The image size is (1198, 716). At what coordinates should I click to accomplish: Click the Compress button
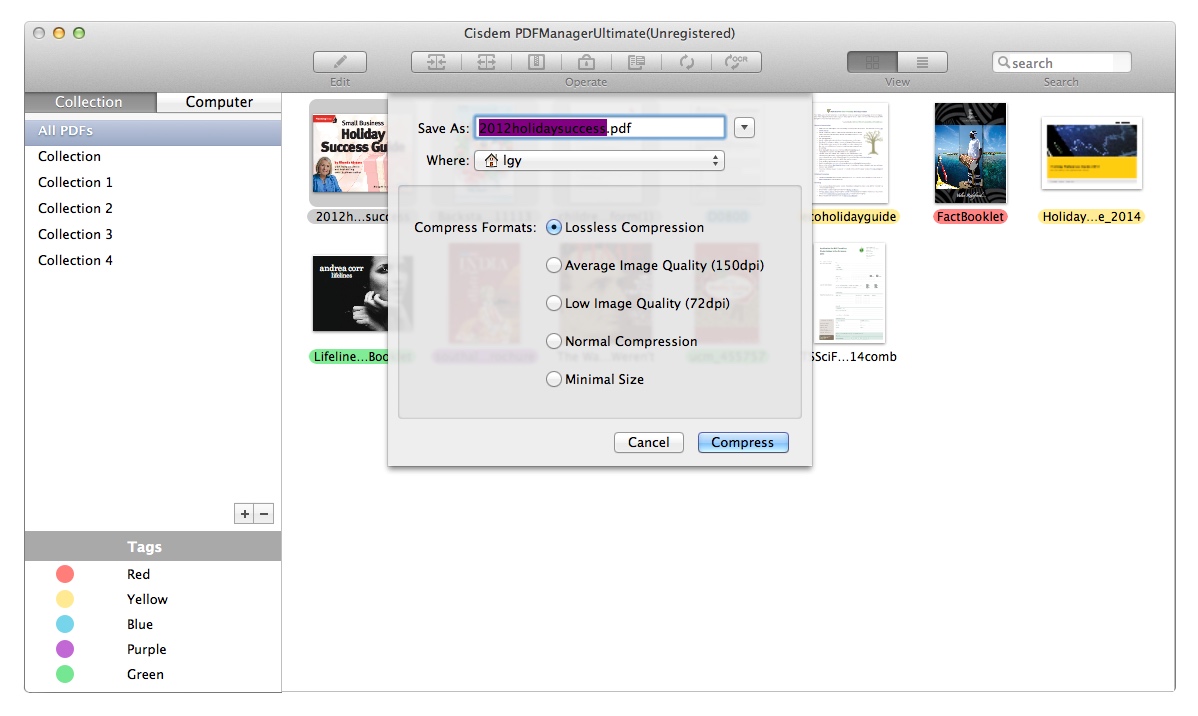point(743,442)
